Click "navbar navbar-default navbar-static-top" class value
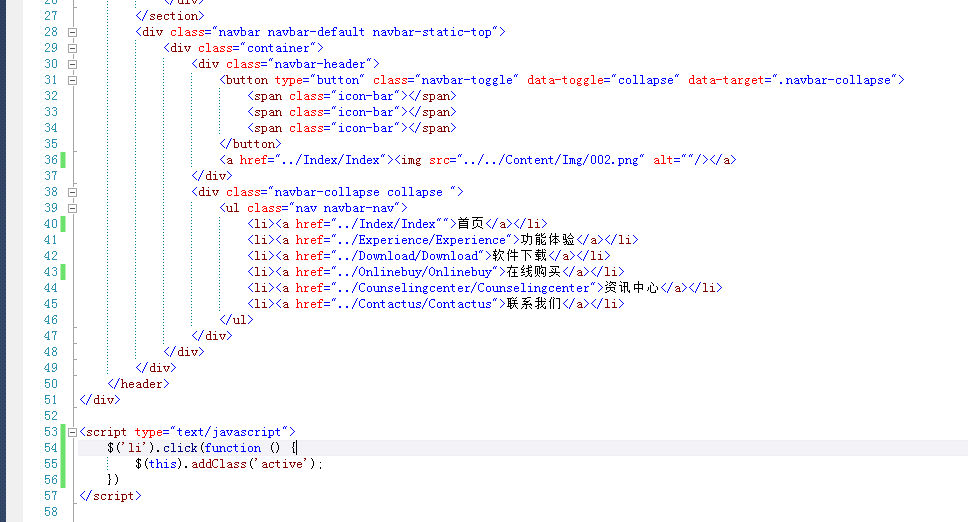 click(x=355, y=32)
